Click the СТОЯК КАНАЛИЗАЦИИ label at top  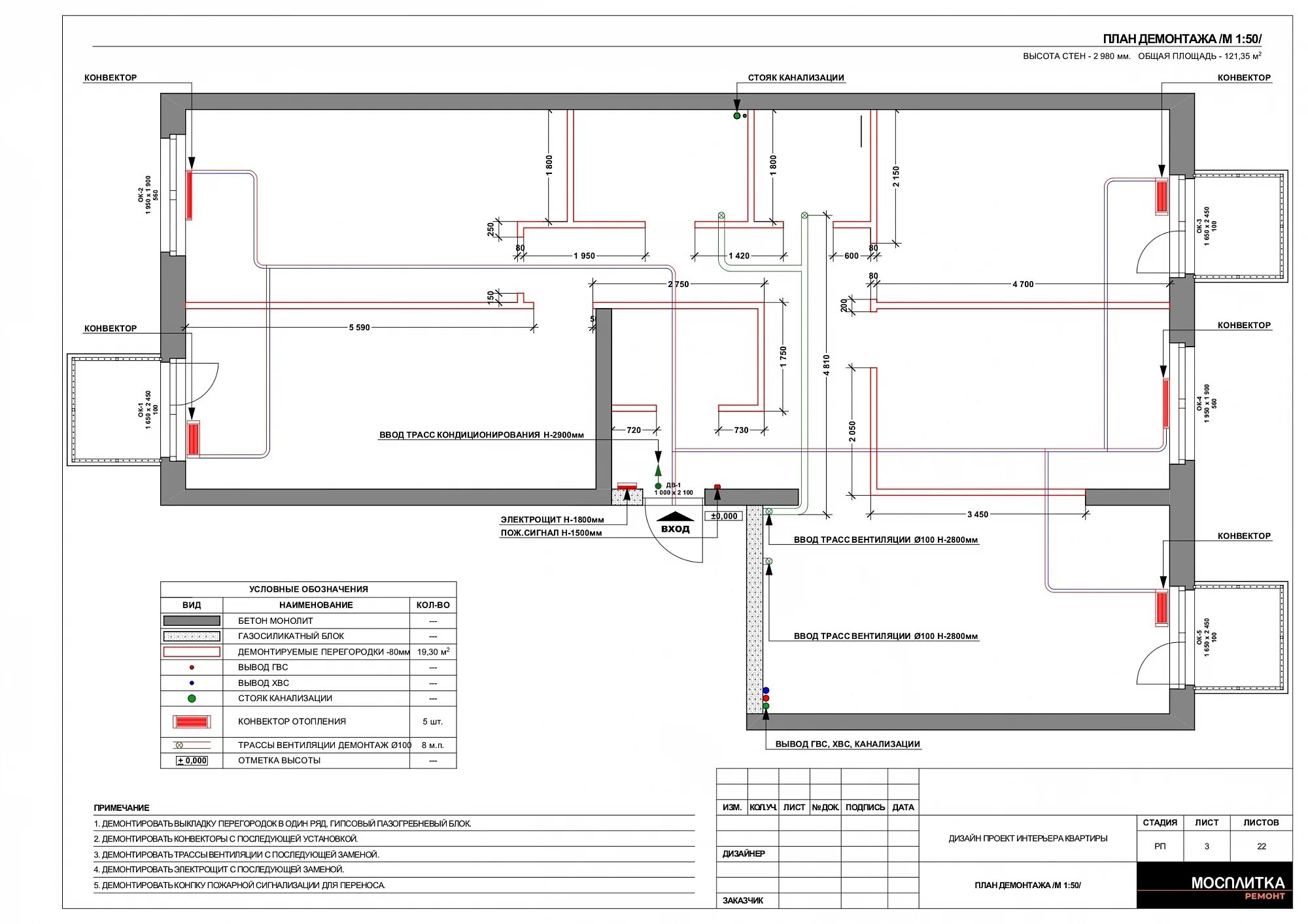pos(795,78)
